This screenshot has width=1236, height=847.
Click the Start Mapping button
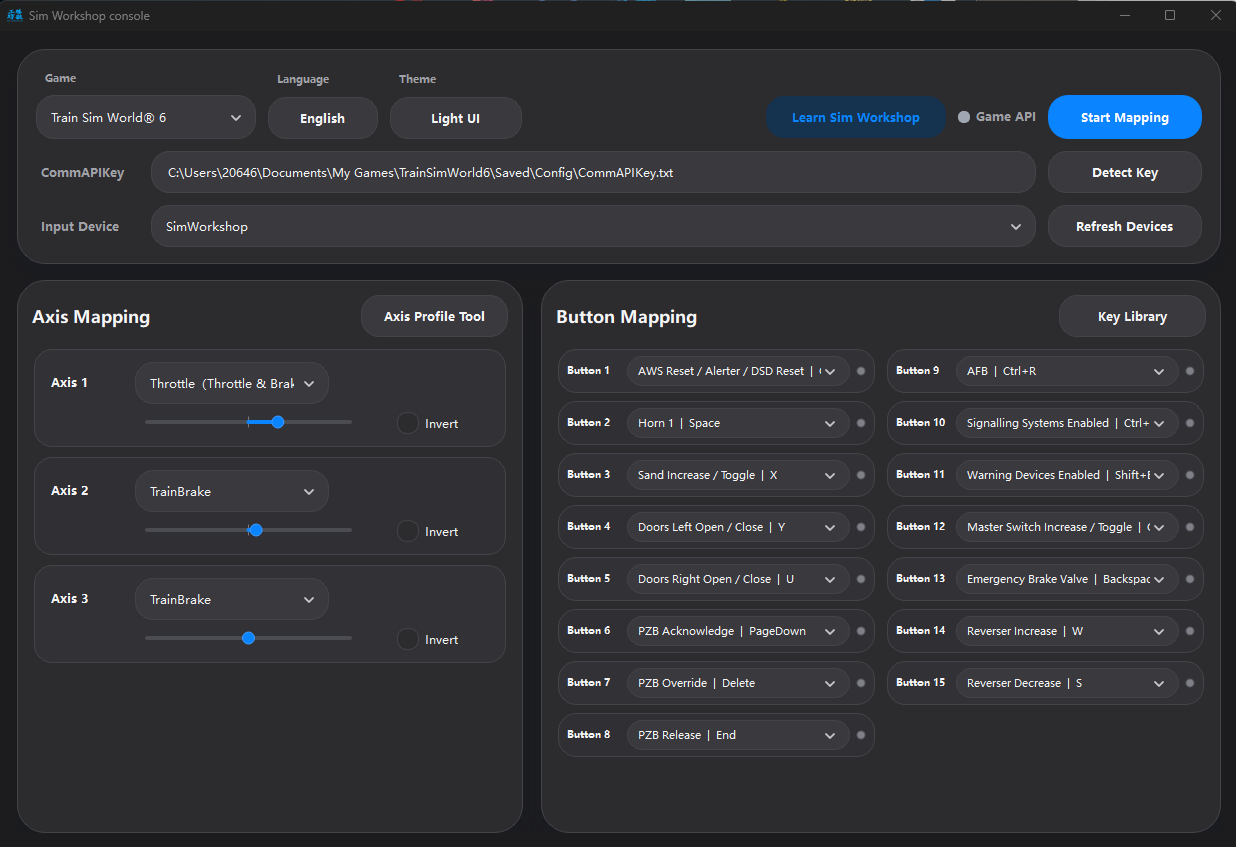(1125, 117)
